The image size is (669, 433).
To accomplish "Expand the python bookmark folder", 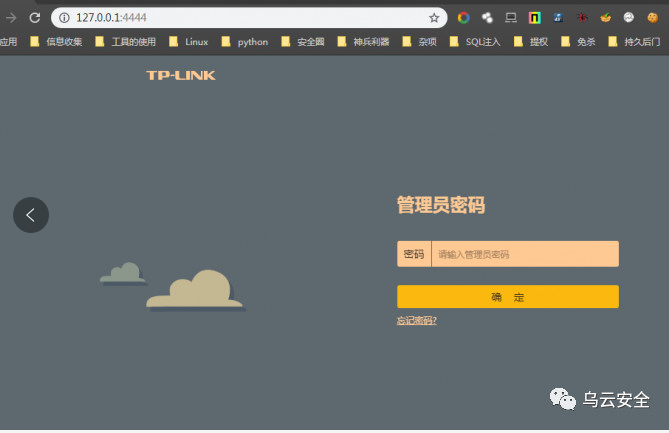I will (245, 42).
